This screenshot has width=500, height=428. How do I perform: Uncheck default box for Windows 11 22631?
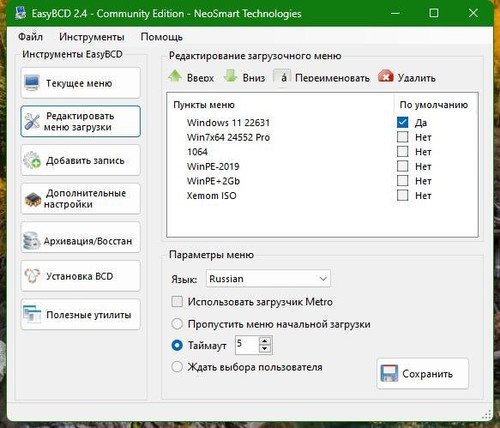402,122
